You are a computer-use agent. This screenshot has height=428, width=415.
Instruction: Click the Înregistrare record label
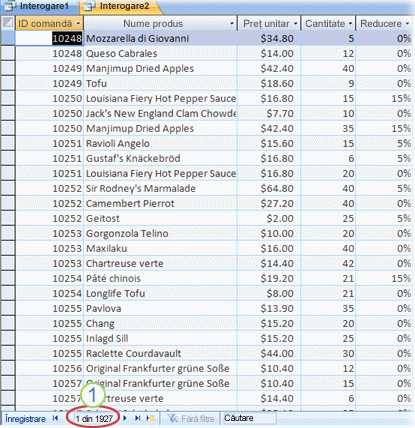click(25, 419)
